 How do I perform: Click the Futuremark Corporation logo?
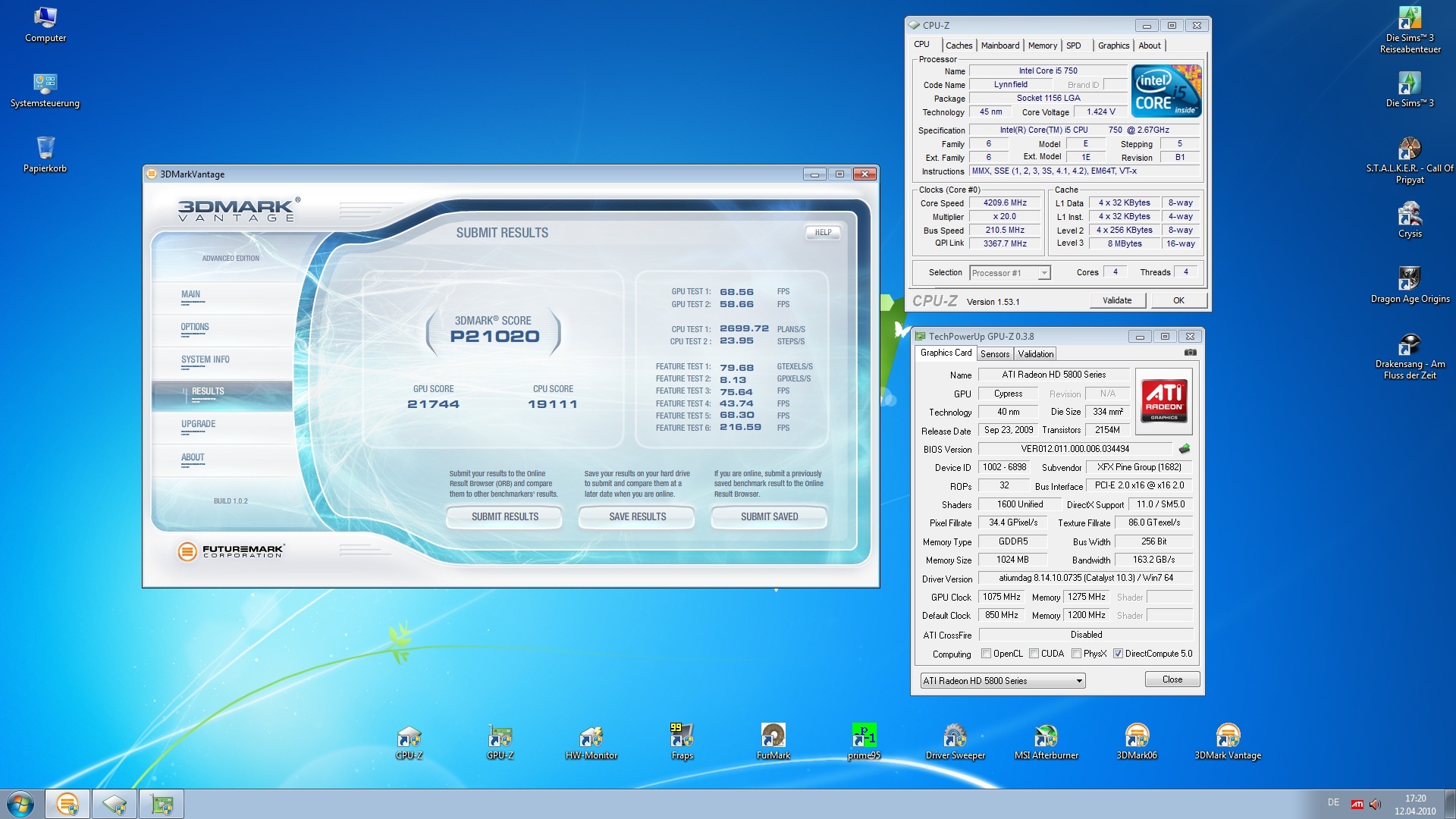[x=231, y=551]
